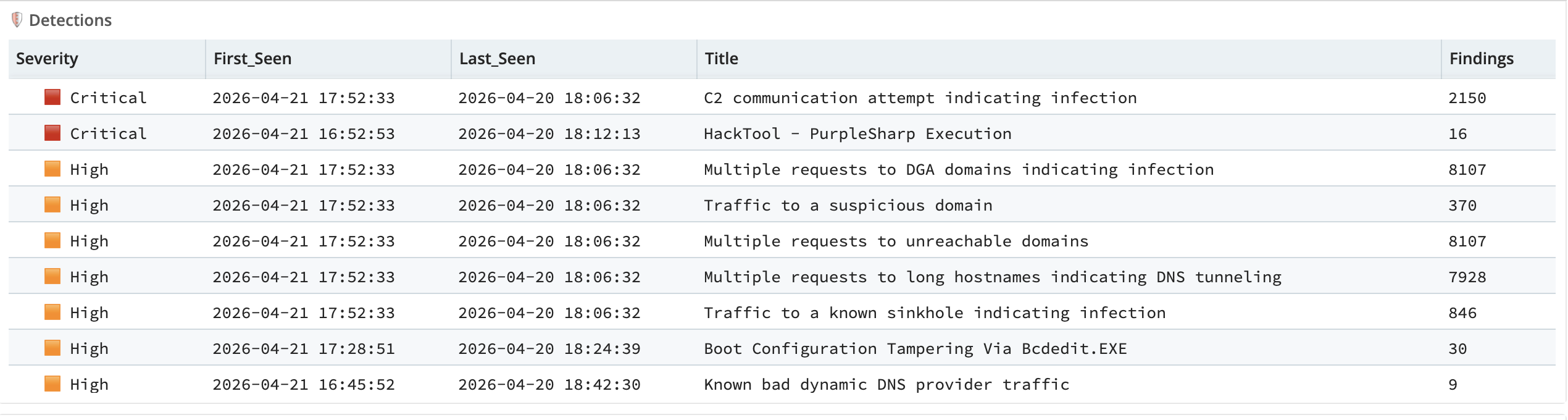The width and height of the screenshot is (1568, 420).
Task: Click orange icon for known sinkhole row
Action: pyautogui.click(x=52, y=312)
